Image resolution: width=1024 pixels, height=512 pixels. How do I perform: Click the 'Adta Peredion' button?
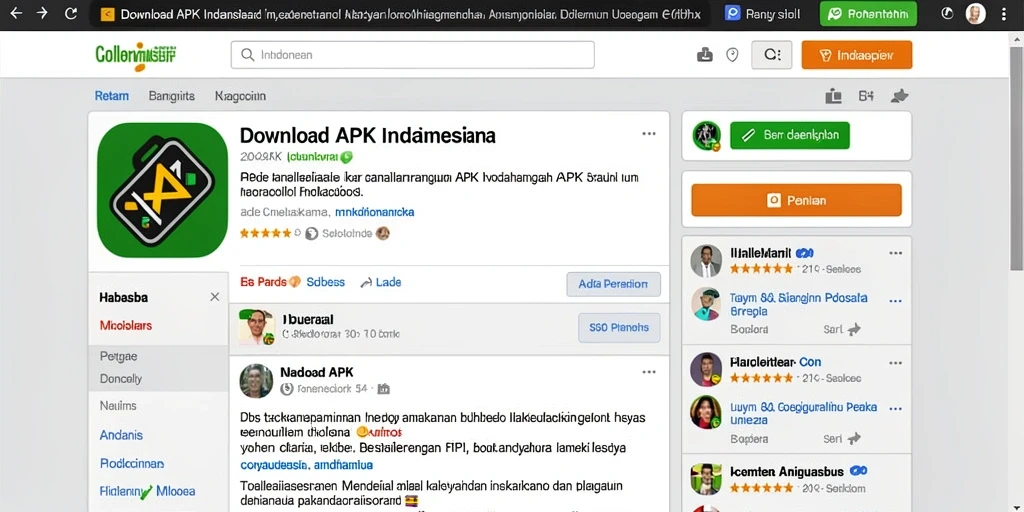(613, 284)
